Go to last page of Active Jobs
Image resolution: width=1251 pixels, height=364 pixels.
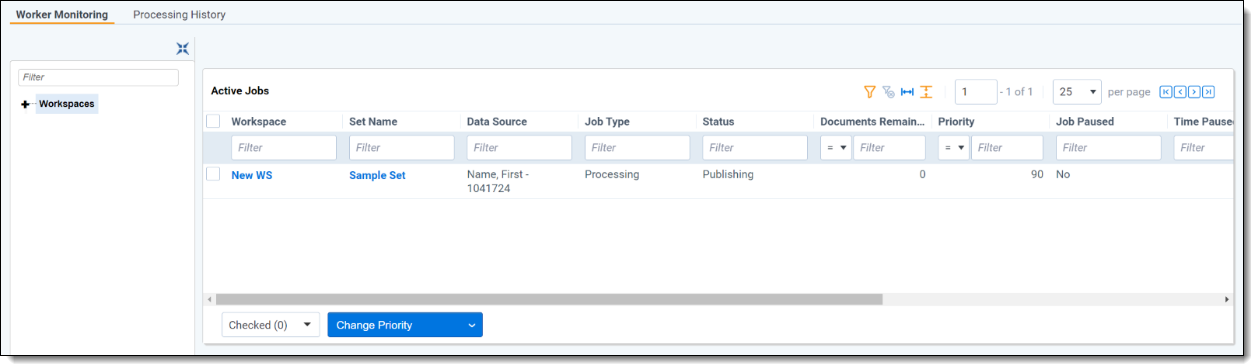point(1208,92)
